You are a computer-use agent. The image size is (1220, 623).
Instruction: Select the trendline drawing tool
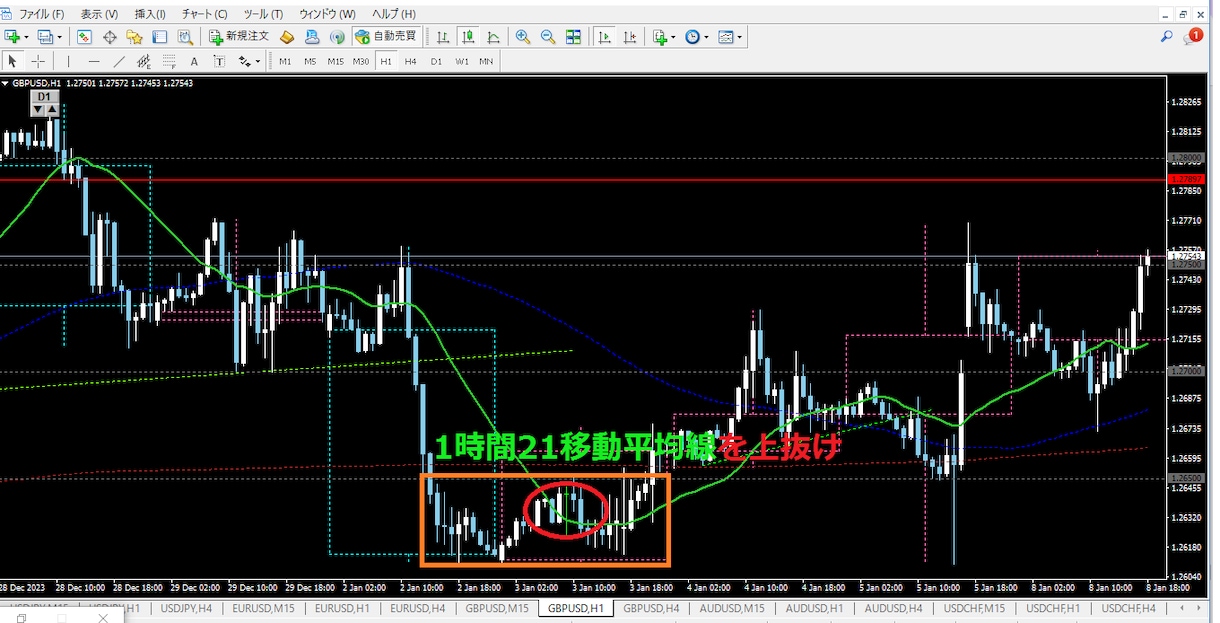pyautogui.click(x=119, y=61)
